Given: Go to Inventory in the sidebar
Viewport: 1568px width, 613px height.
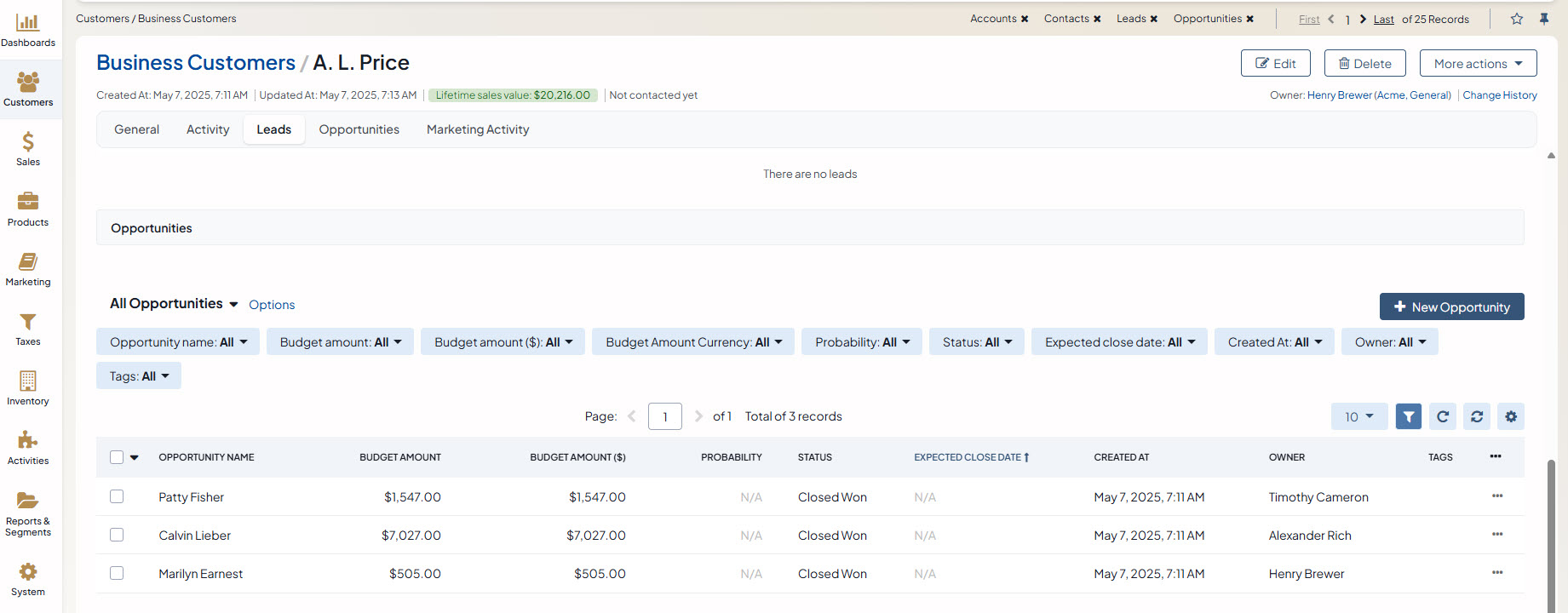Looking at the screenshot, I should (28, 388).
